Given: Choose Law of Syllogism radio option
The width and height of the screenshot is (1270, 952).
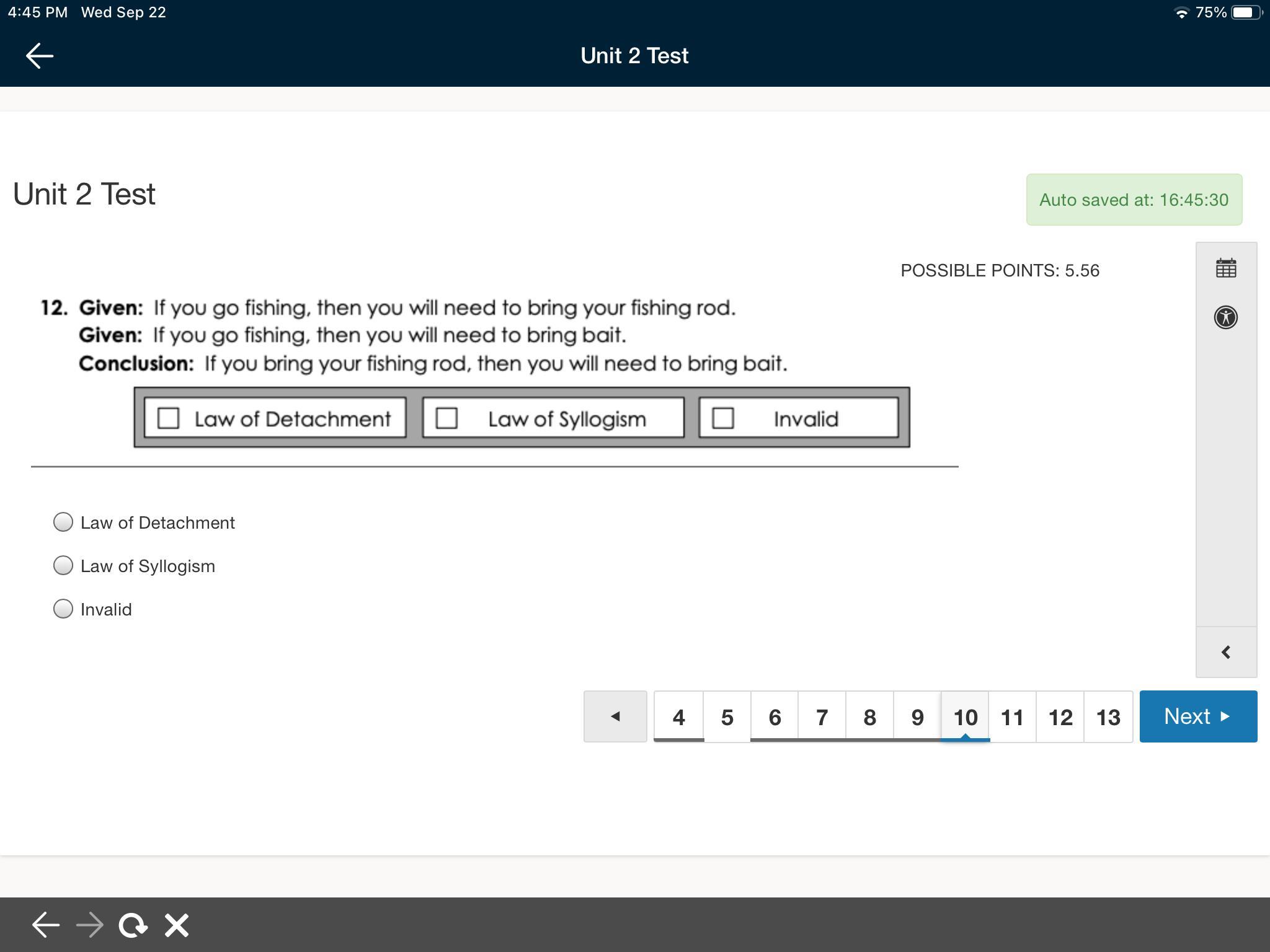Looking at the screenshot, I should click(63, 565).
